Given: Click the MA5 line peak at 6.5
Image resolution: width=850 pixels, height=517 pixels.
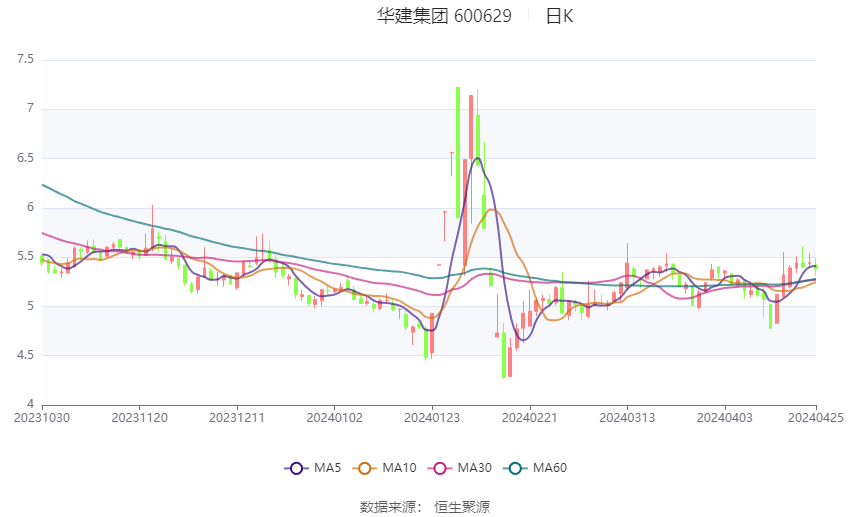Looking at the screenshot, I should point(477,158).
